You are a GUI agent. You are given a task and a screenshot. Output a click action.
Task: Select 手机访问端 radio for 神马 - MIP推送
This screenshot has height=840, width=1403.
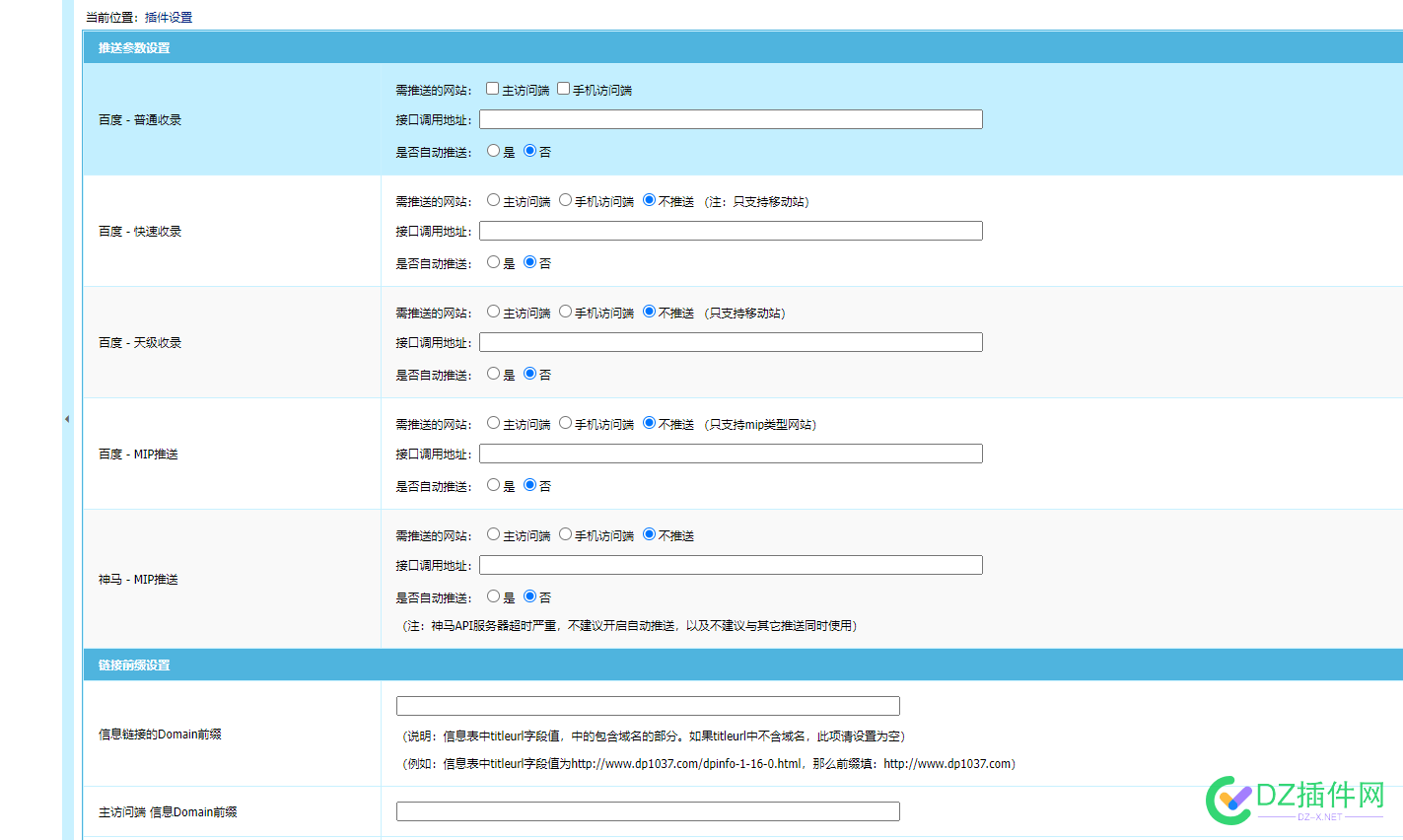[x=565, y=534]
